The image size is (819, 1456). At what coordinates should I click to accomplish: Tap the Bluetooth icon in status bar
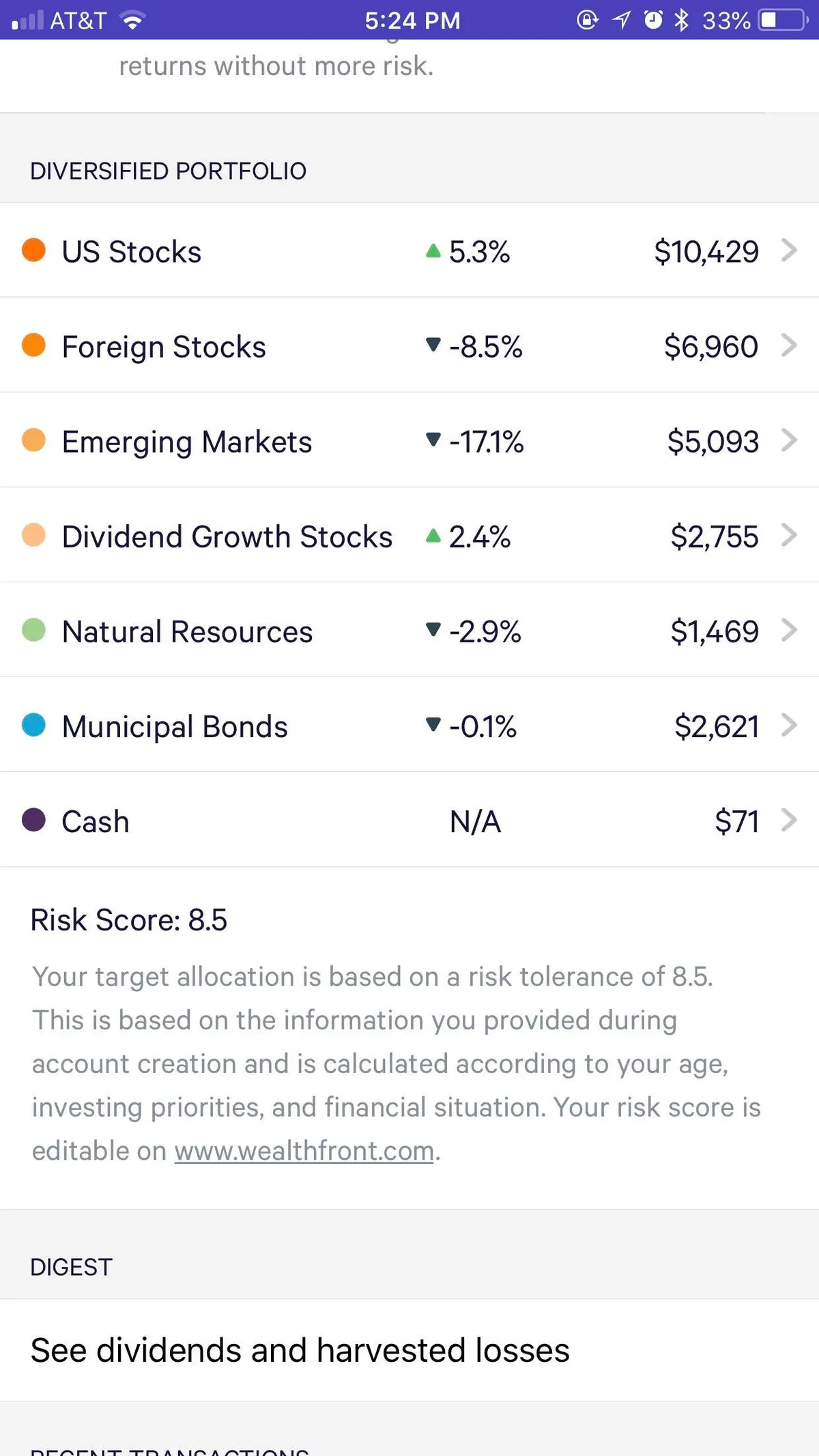point(681,20)
